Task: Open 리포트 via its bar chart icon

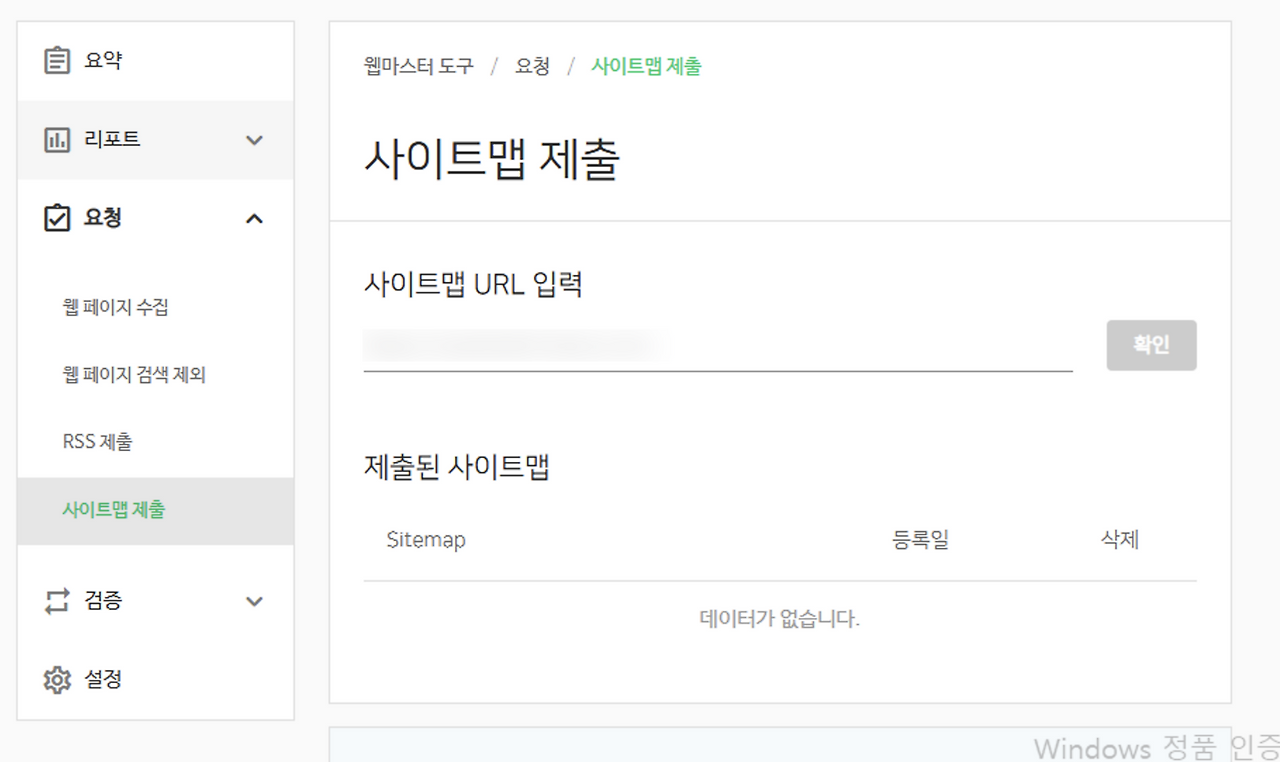Action: (58, 139)
